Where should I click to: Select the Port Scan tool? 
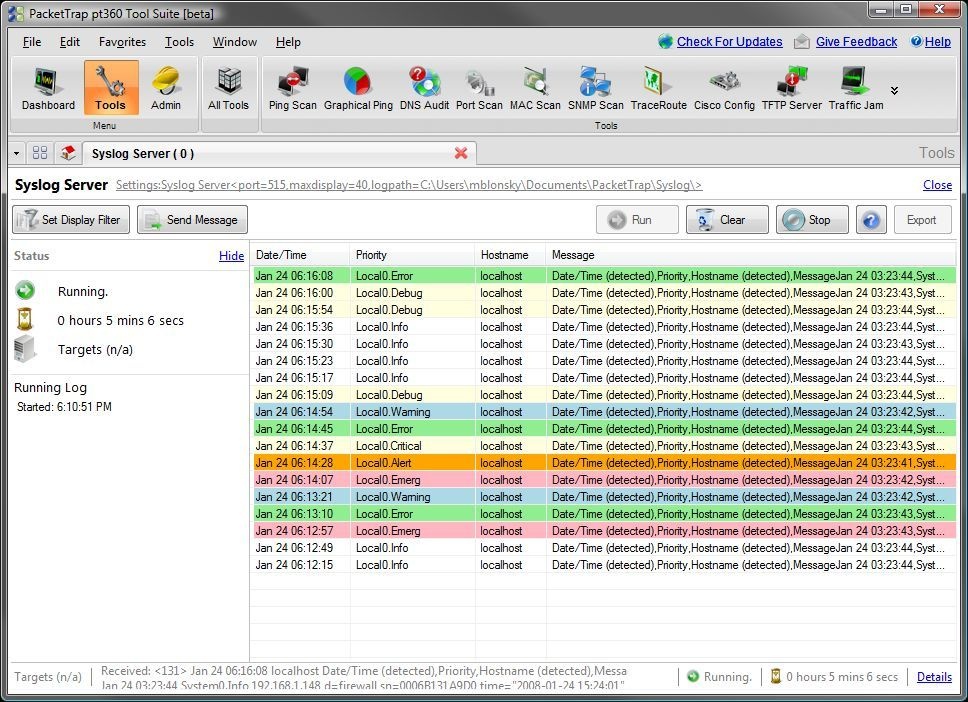point(479,89)
